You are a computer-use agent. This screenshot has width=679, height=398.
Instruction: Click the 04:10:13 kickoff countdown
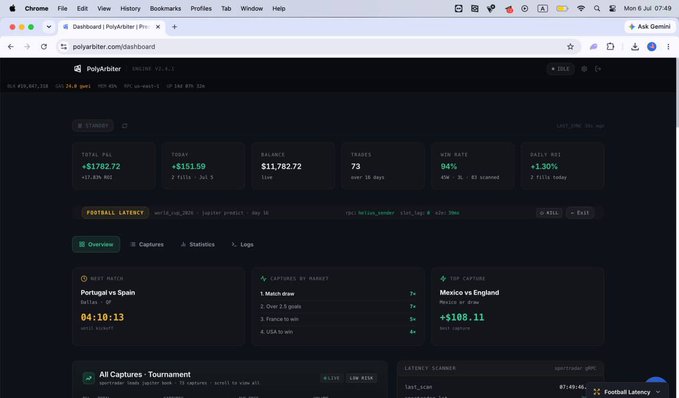(102, 317)
